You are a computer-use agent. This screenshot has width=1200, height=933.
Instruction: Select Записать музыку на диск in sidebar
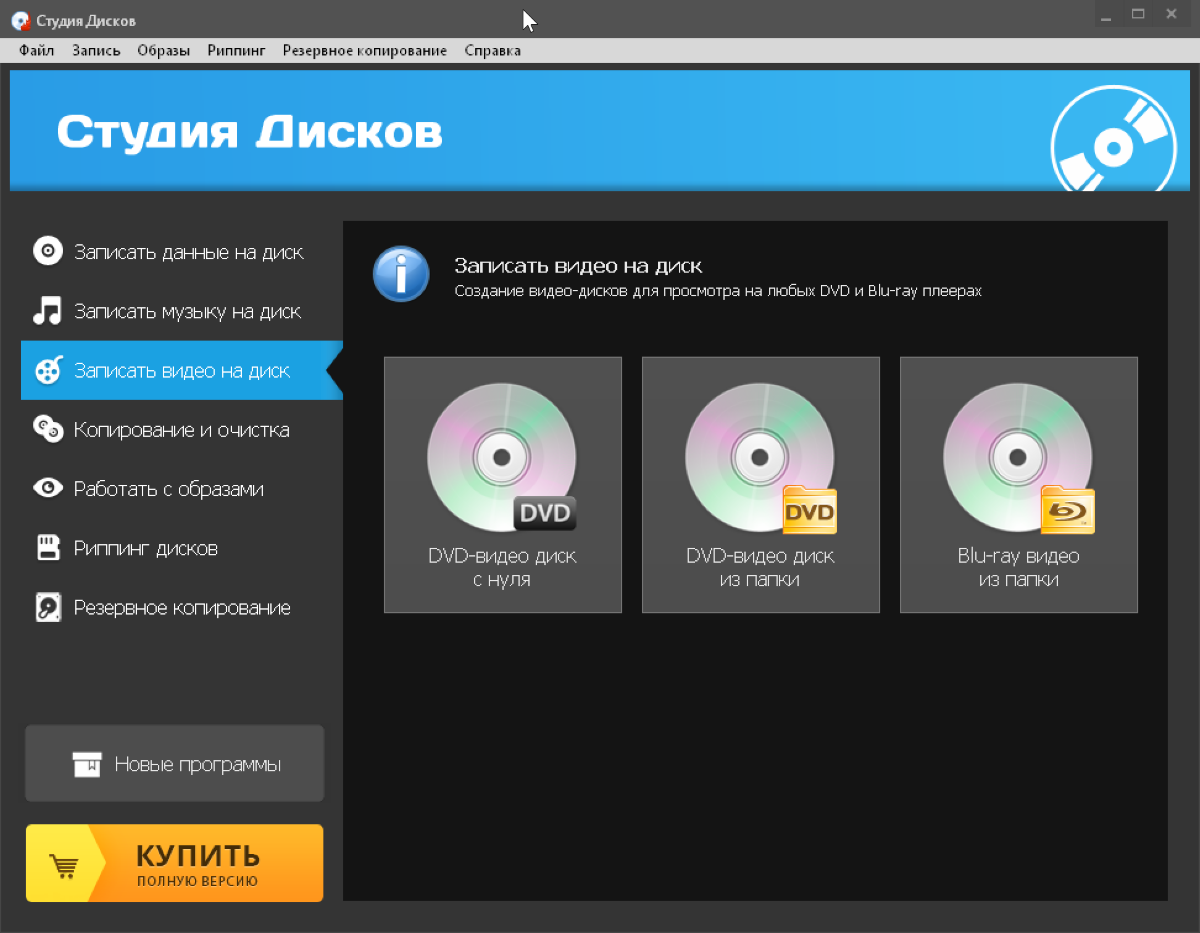[x=181, y=311]
